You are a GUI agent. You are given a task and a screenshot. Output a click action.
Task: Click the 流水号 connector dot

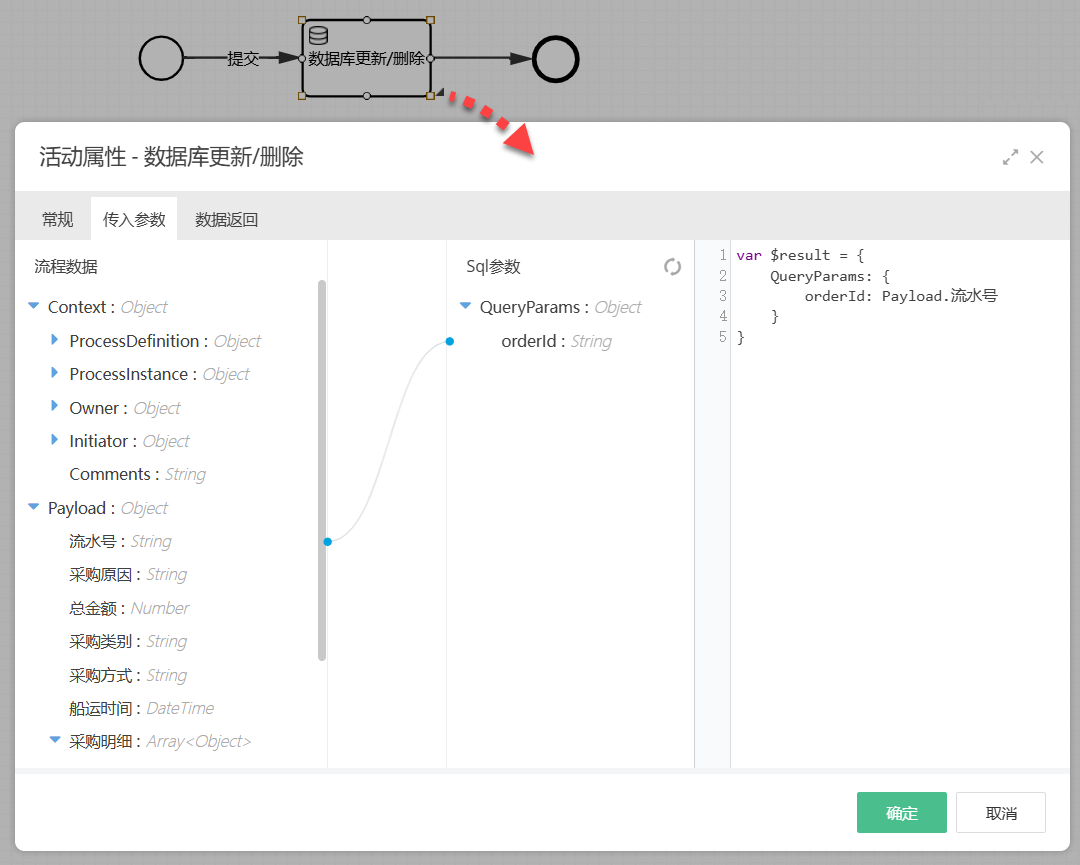point(327,541)
